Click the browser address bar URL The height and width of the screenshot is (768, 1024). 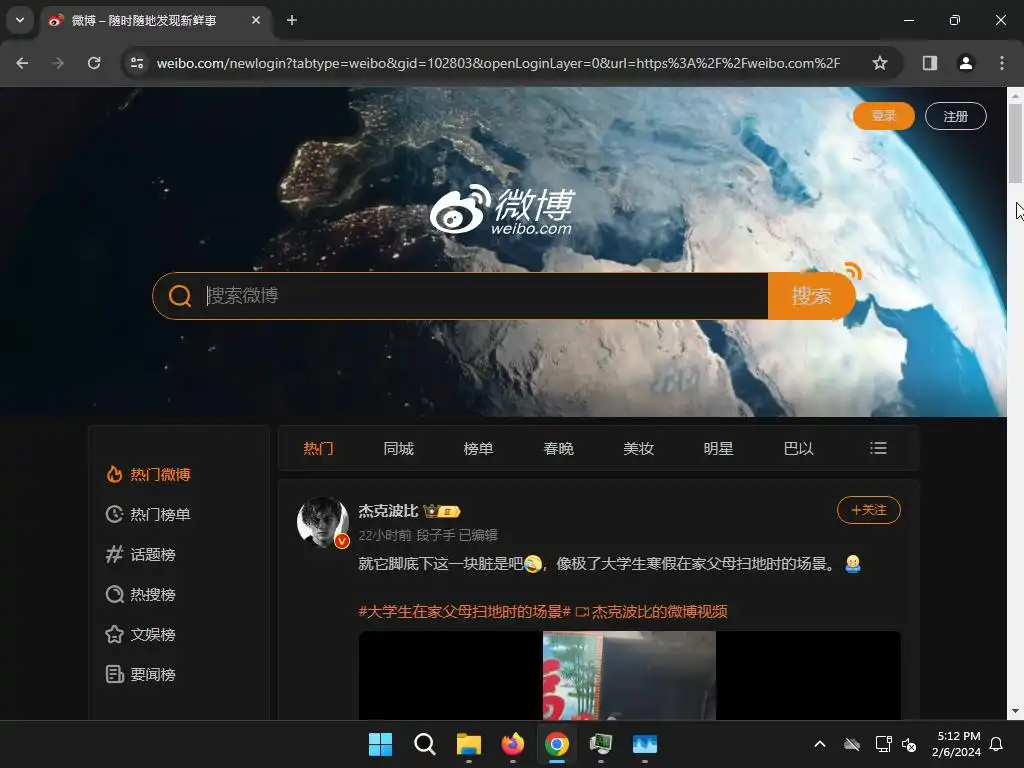(498, 63)
